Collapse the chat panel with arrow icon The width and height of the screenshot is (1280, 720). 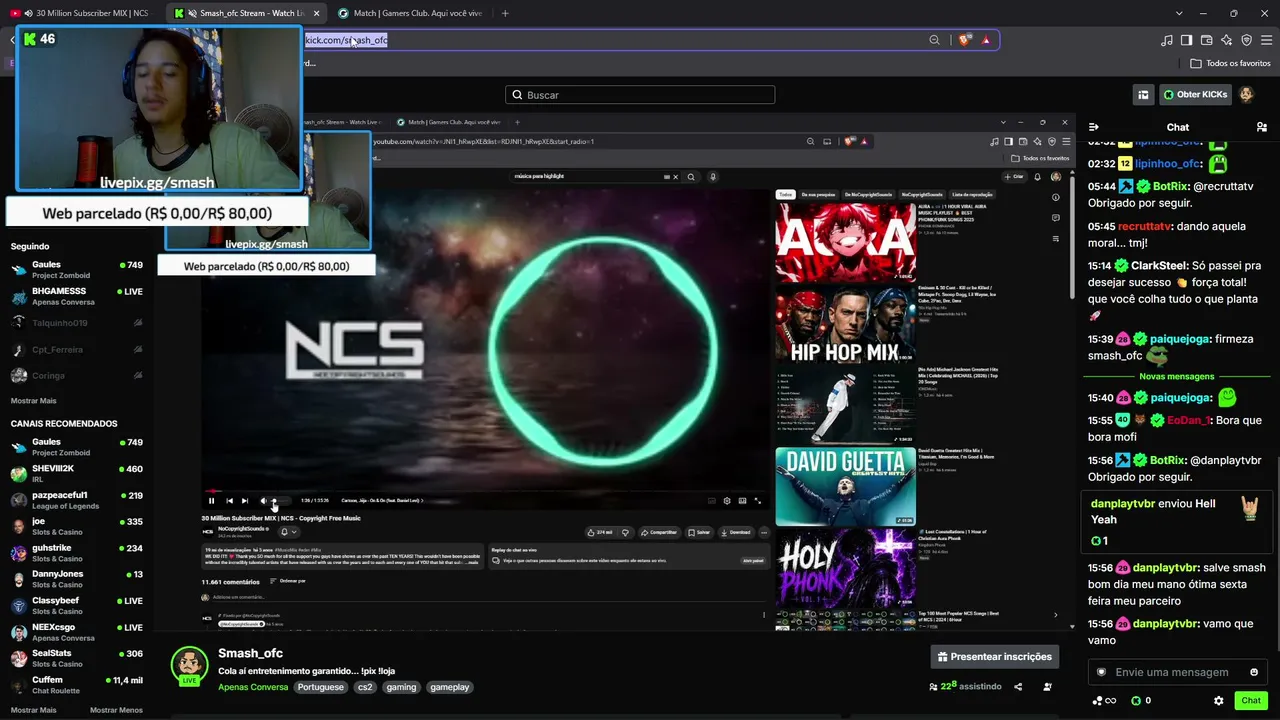1094,127
